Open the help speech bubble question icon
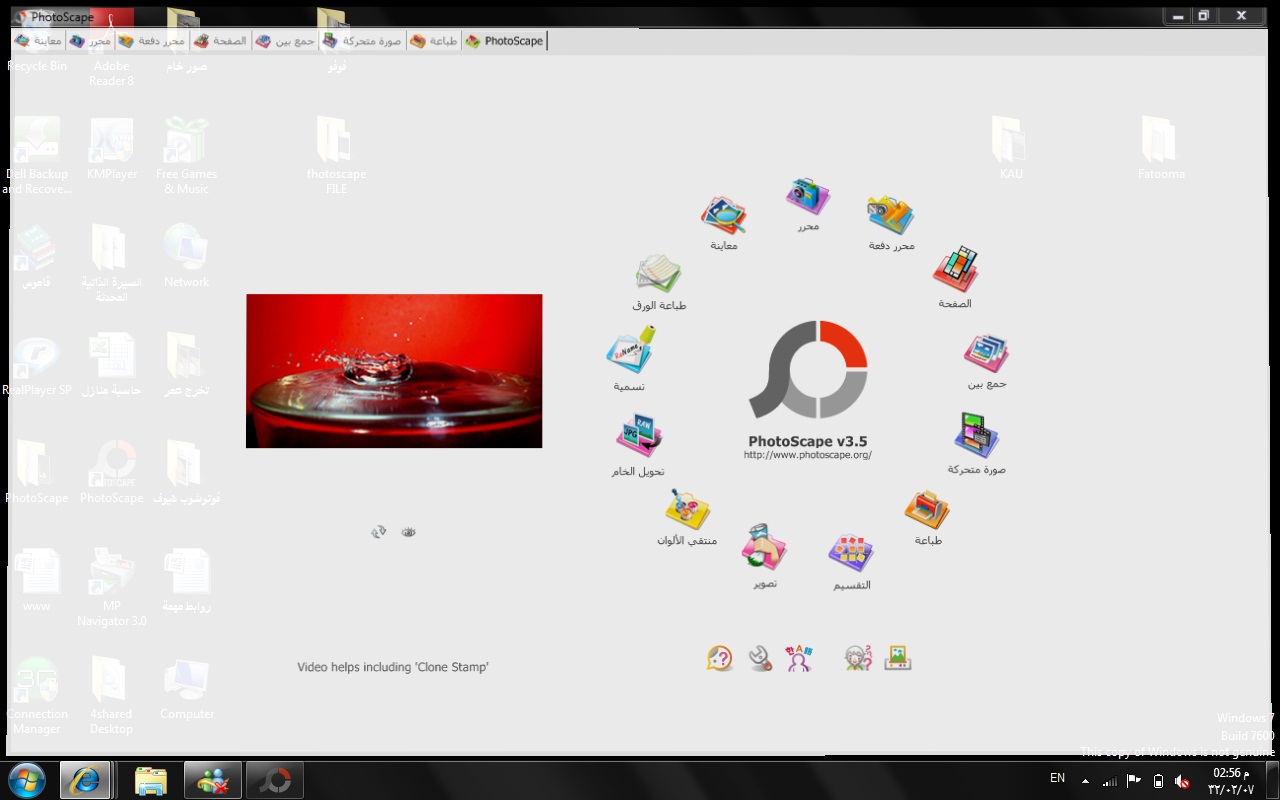 tap(719, 658)
